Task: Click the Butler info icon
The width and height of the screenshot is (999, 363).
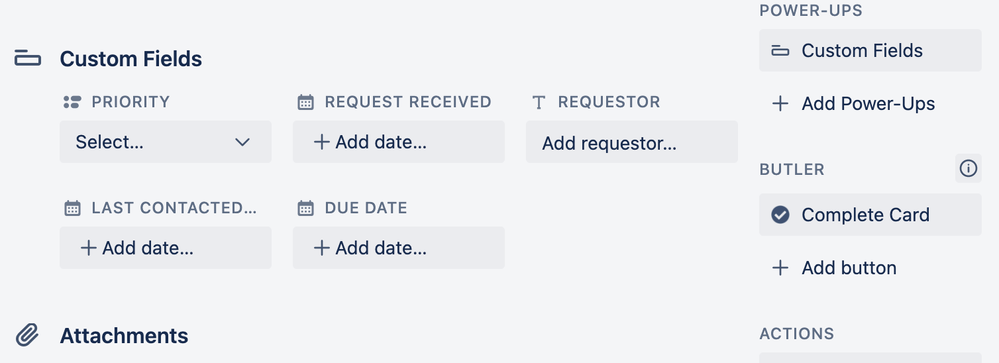Action: click(968, 169)
